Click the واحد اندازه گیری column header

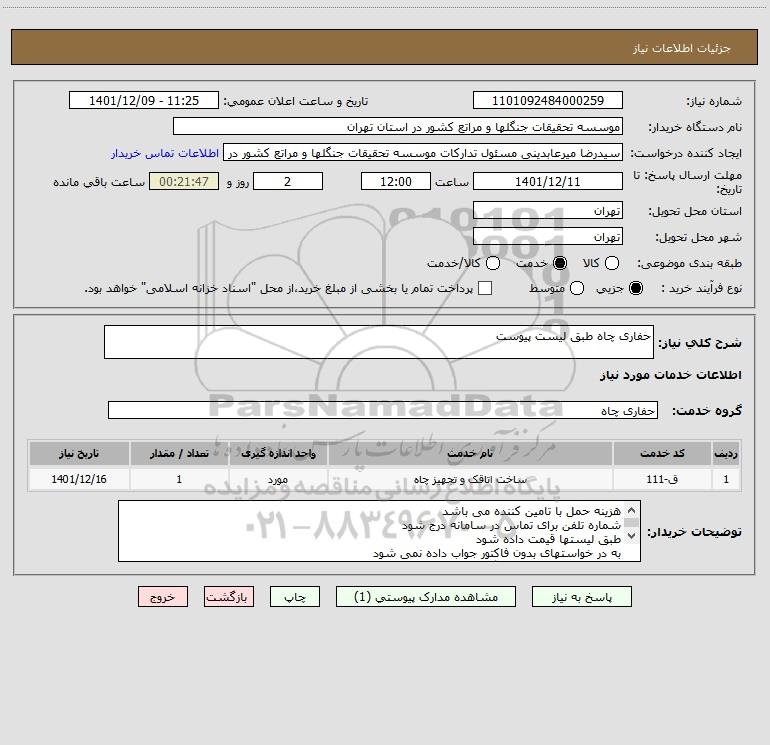click(278, 453)
